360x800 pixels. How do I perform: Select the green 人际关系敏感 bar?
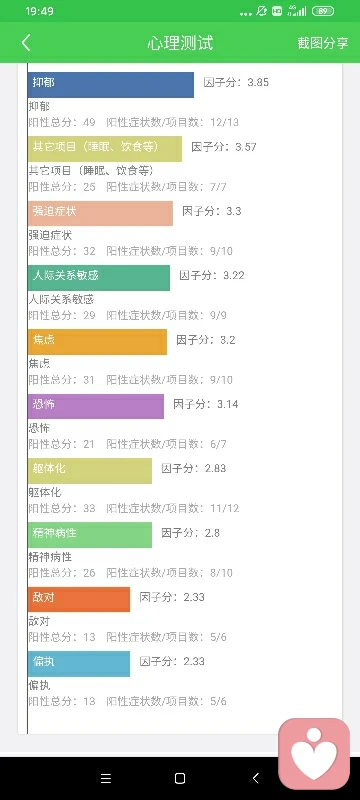pyautogui.click(x=99, y=278)
